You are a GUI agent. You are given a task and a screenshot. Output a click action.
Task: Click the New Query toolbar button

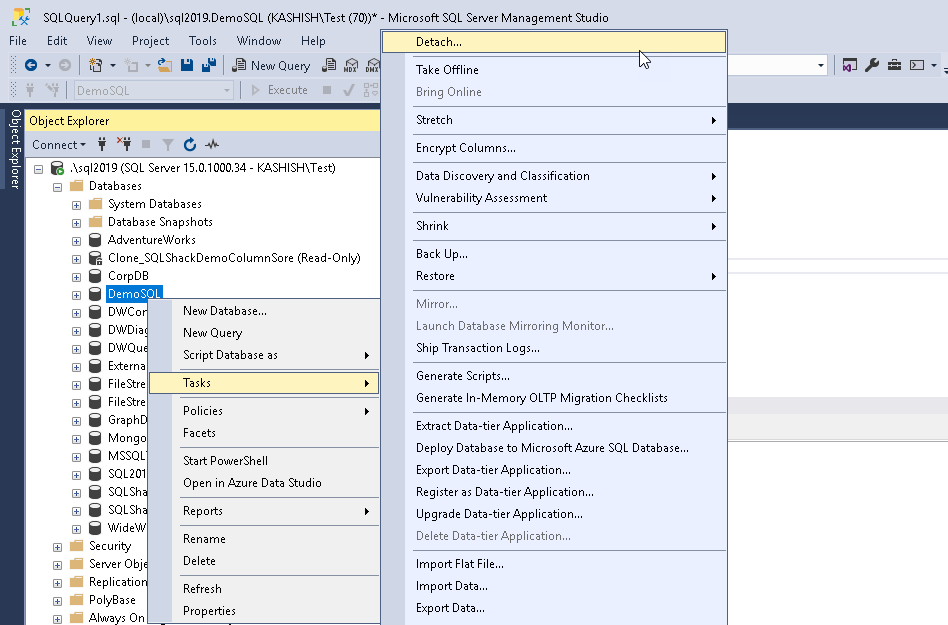click(271, 65)
